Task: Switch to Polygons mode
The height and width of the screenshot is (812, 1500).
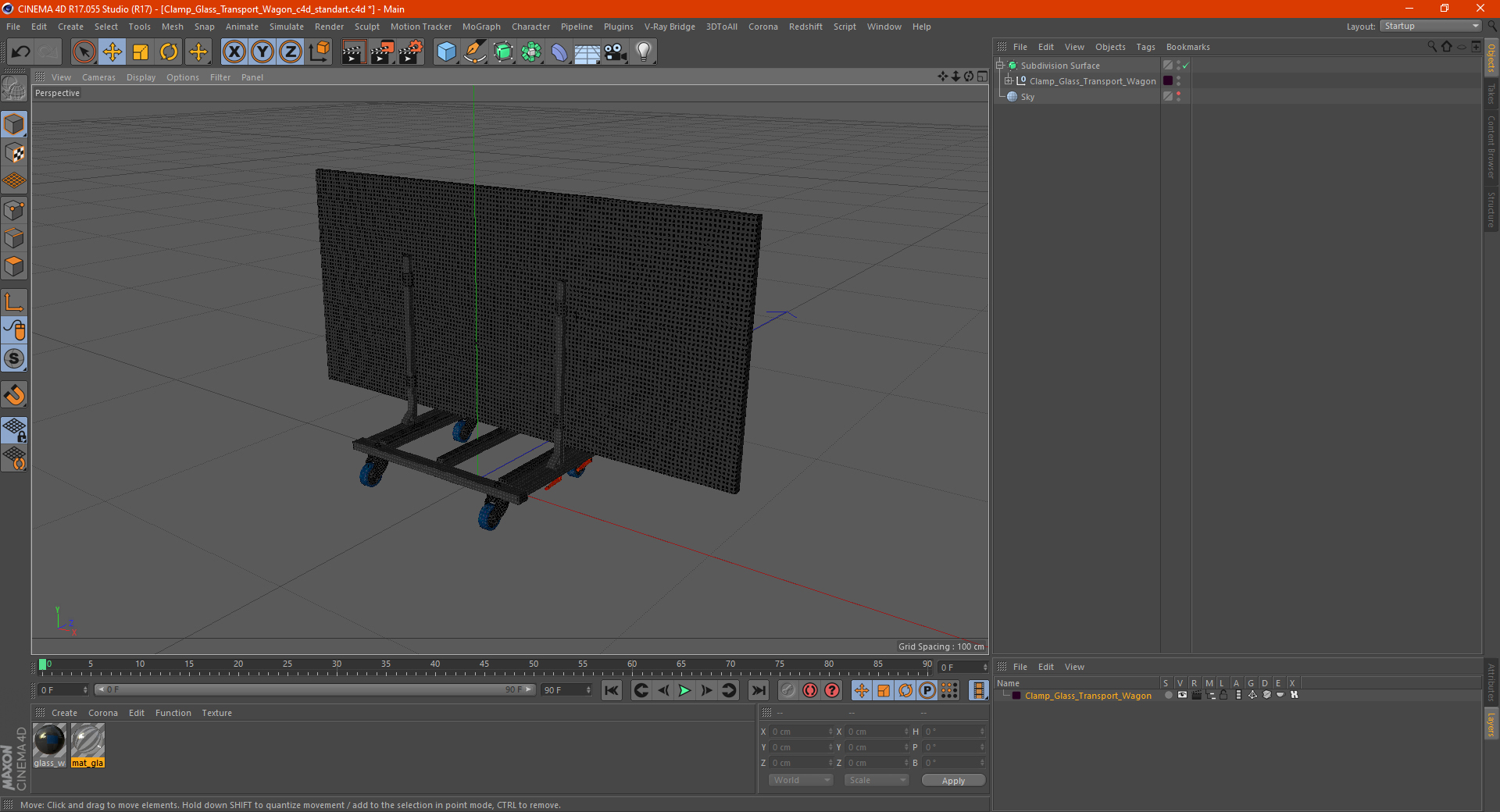Action: (x=14, y=267)
